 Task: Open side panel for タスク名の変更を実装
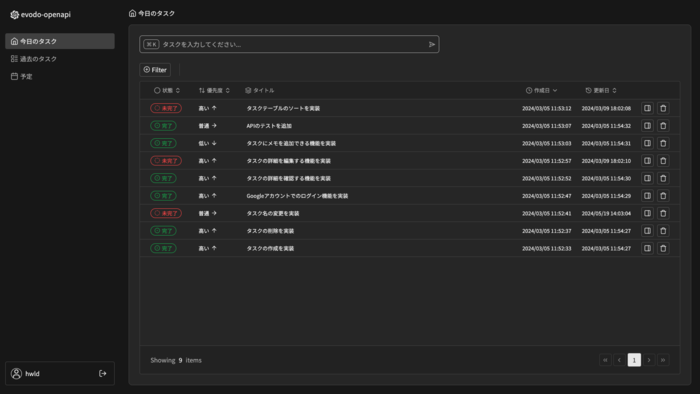point(647,213)
